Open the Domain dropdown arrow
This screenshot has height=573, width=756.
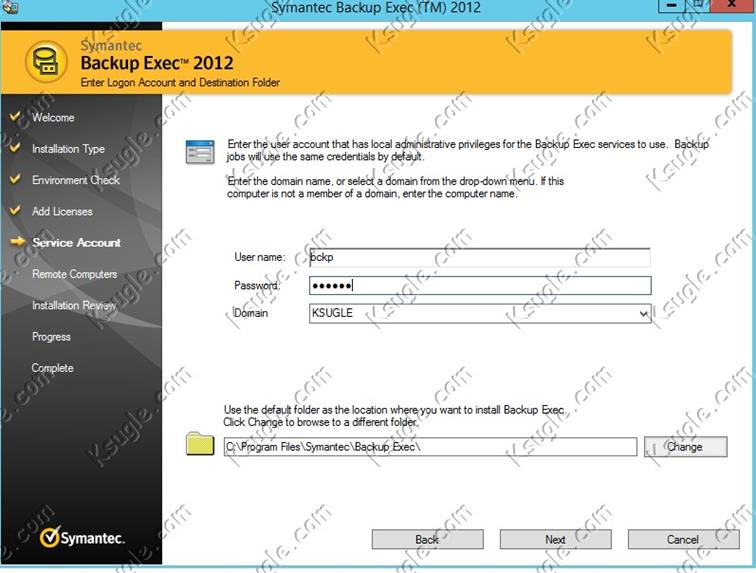[x=644, y=314]
